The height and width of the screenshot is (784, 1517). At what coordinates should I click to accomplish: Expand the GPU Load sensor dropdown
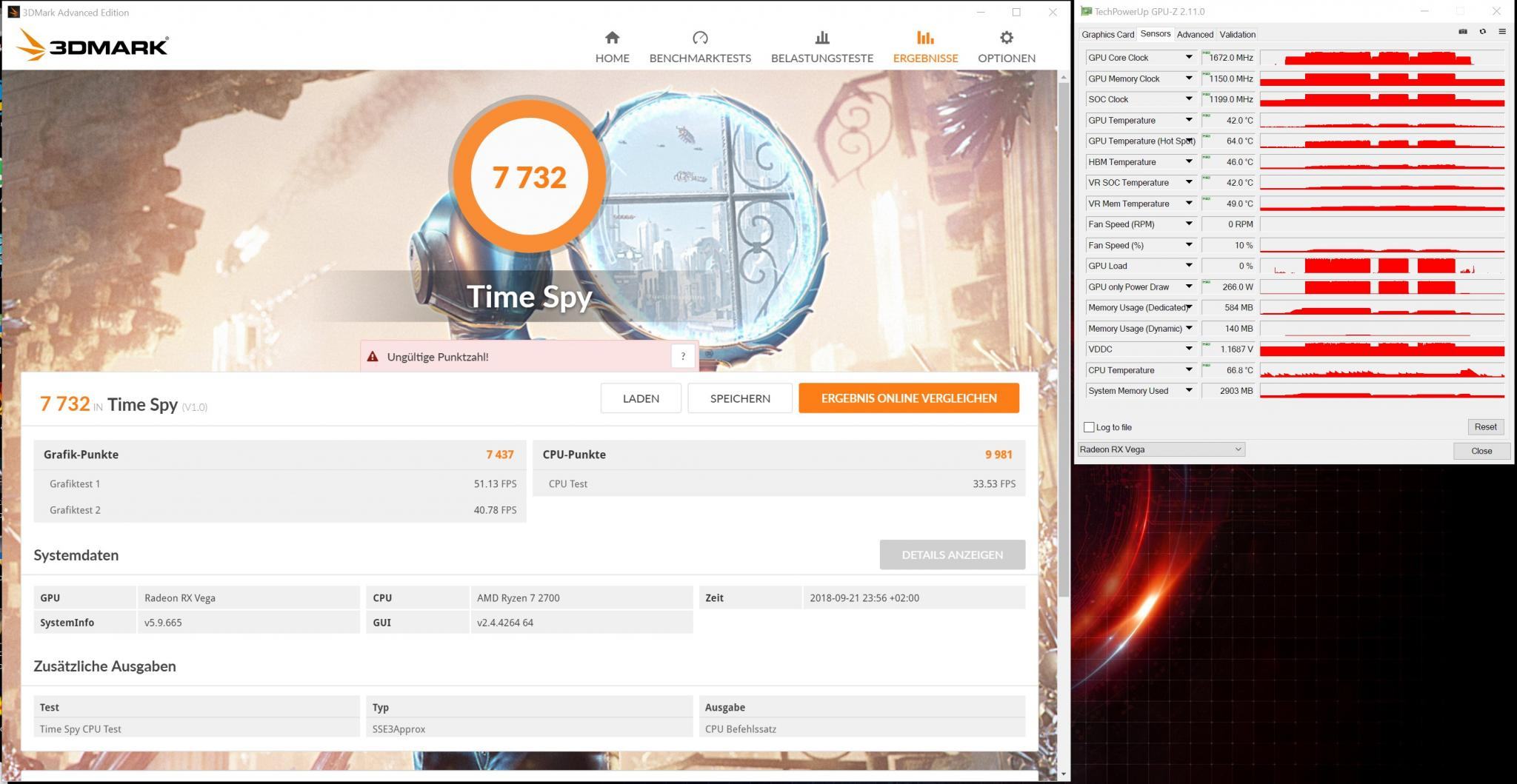(1189, 265)
